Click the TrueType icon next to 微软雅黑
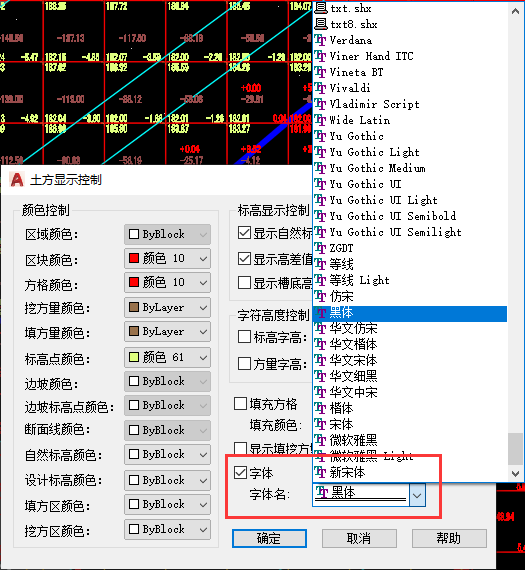 coord(320,440)
